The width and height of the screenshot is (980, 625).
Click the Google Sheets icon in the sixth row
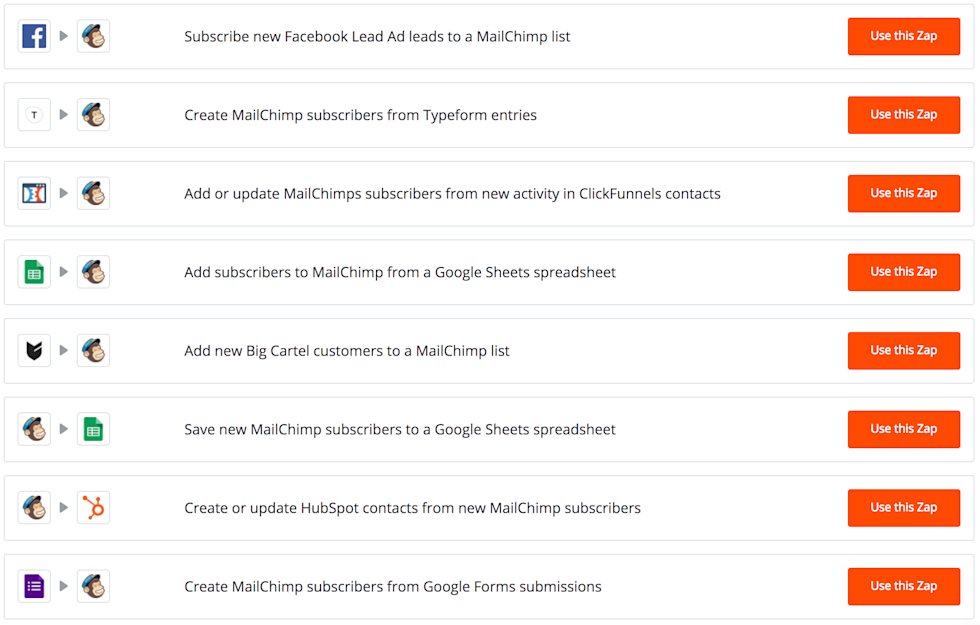point(93,429)
